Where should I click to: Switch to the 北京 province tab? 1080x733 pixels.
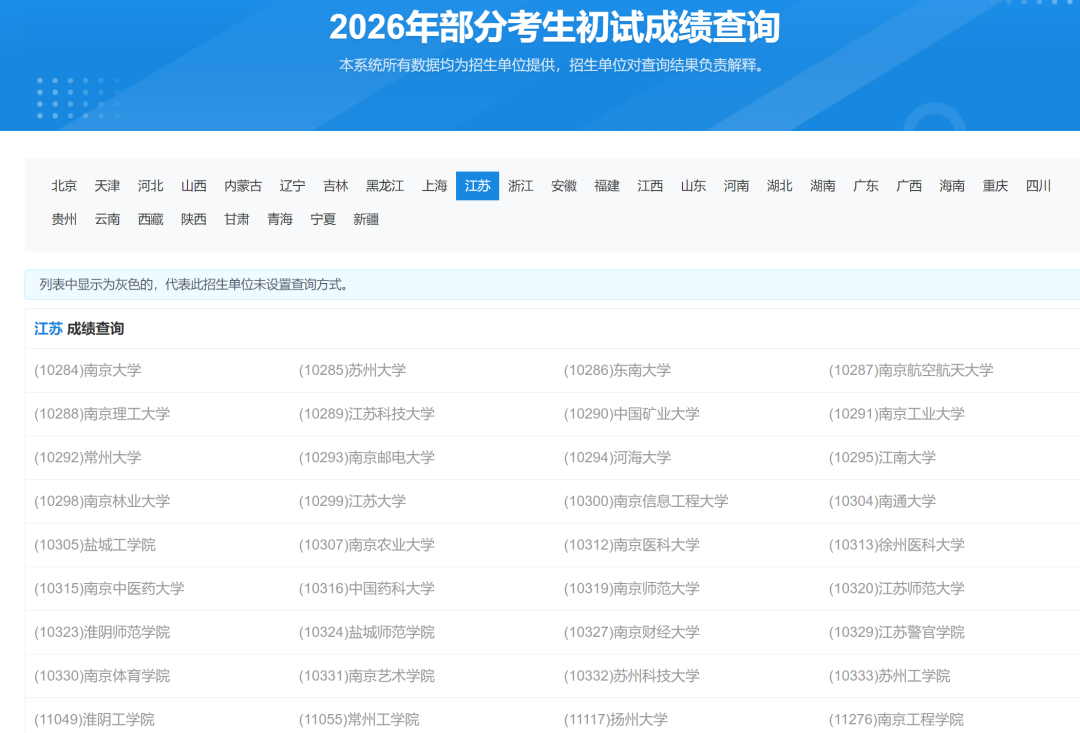tap(63, 185)
